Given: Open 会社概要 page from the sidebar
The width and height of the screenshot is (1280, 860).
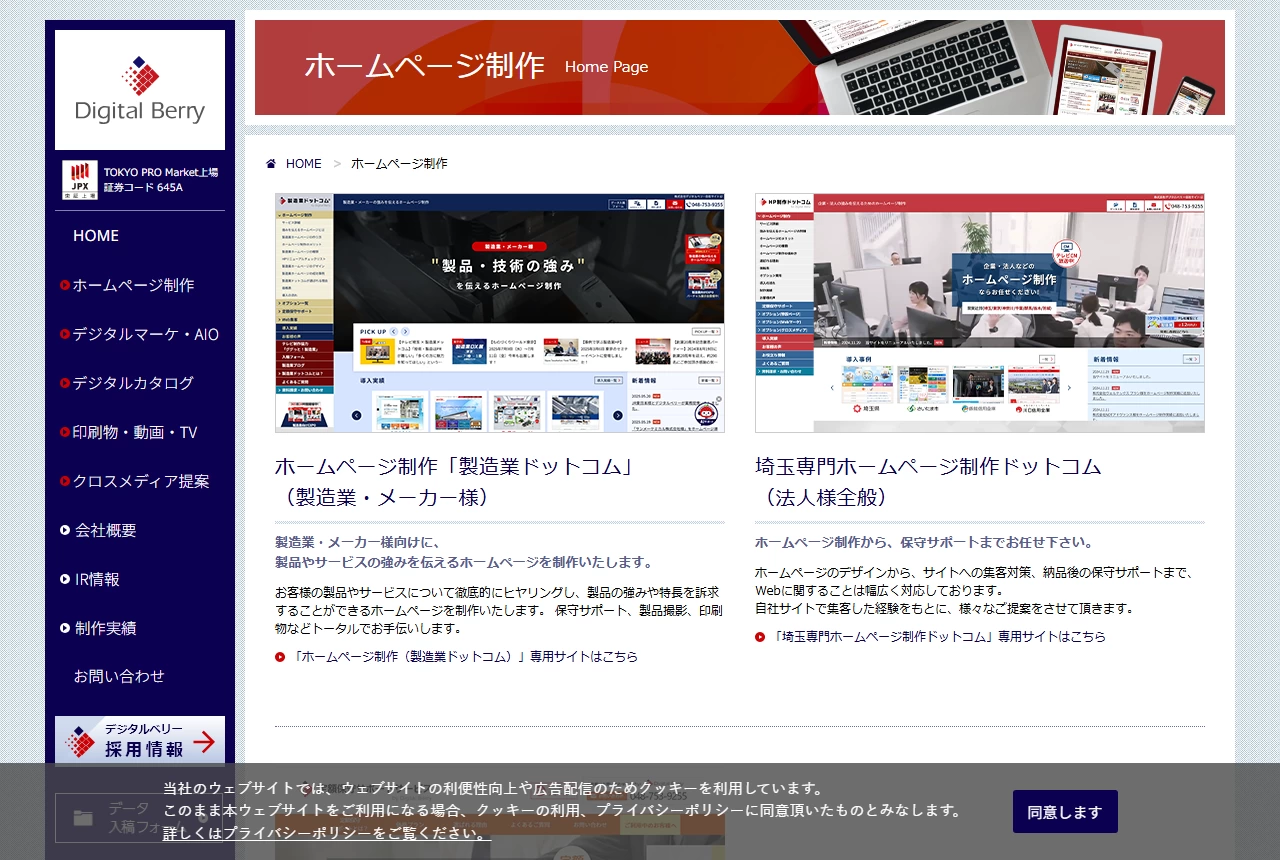Looking at the screenshot, I should point(106,530).
